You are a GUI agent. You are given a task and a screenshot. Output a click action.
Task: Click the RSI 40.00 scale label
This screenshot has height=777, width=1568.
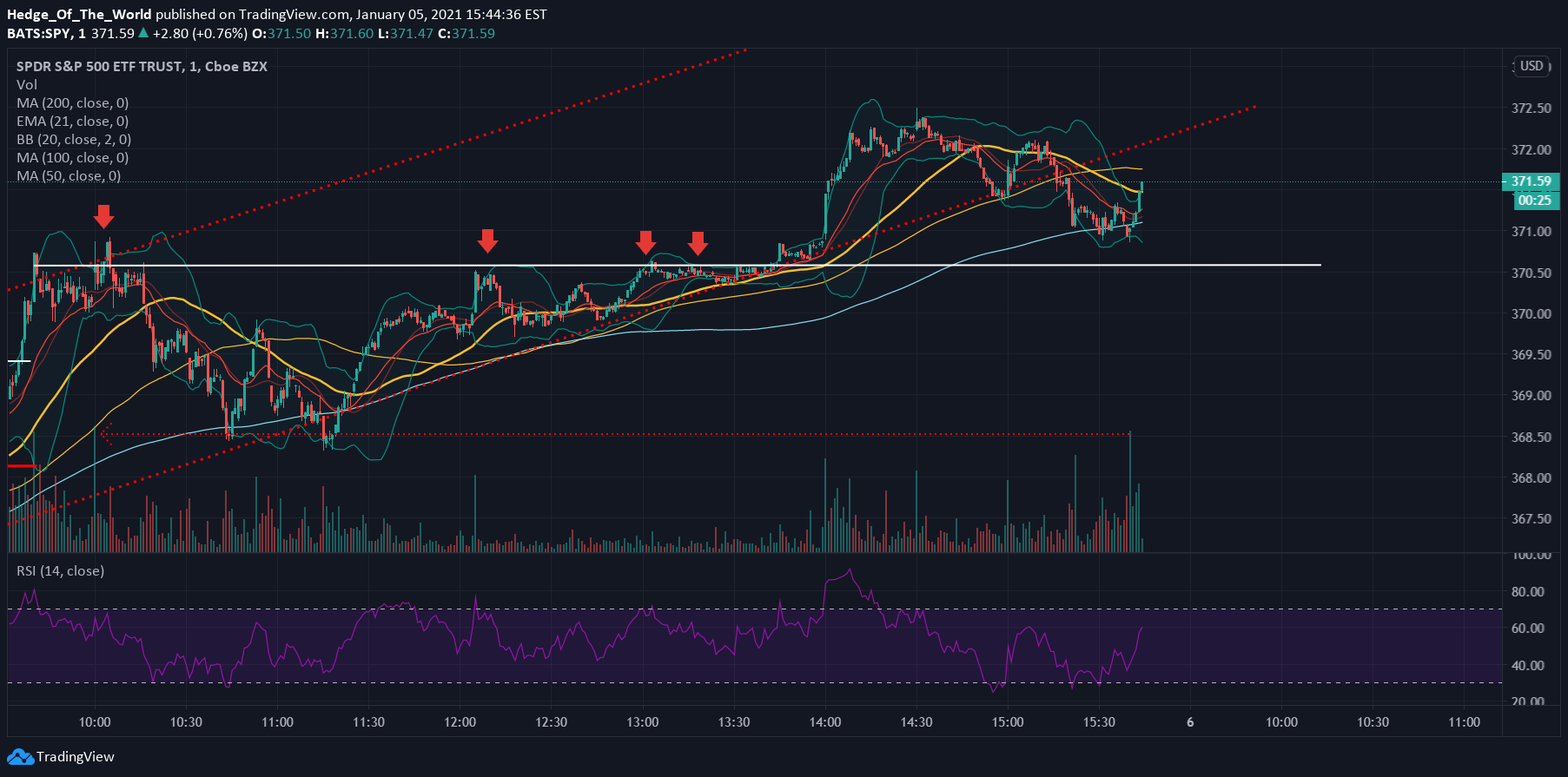pos(1528,666)
